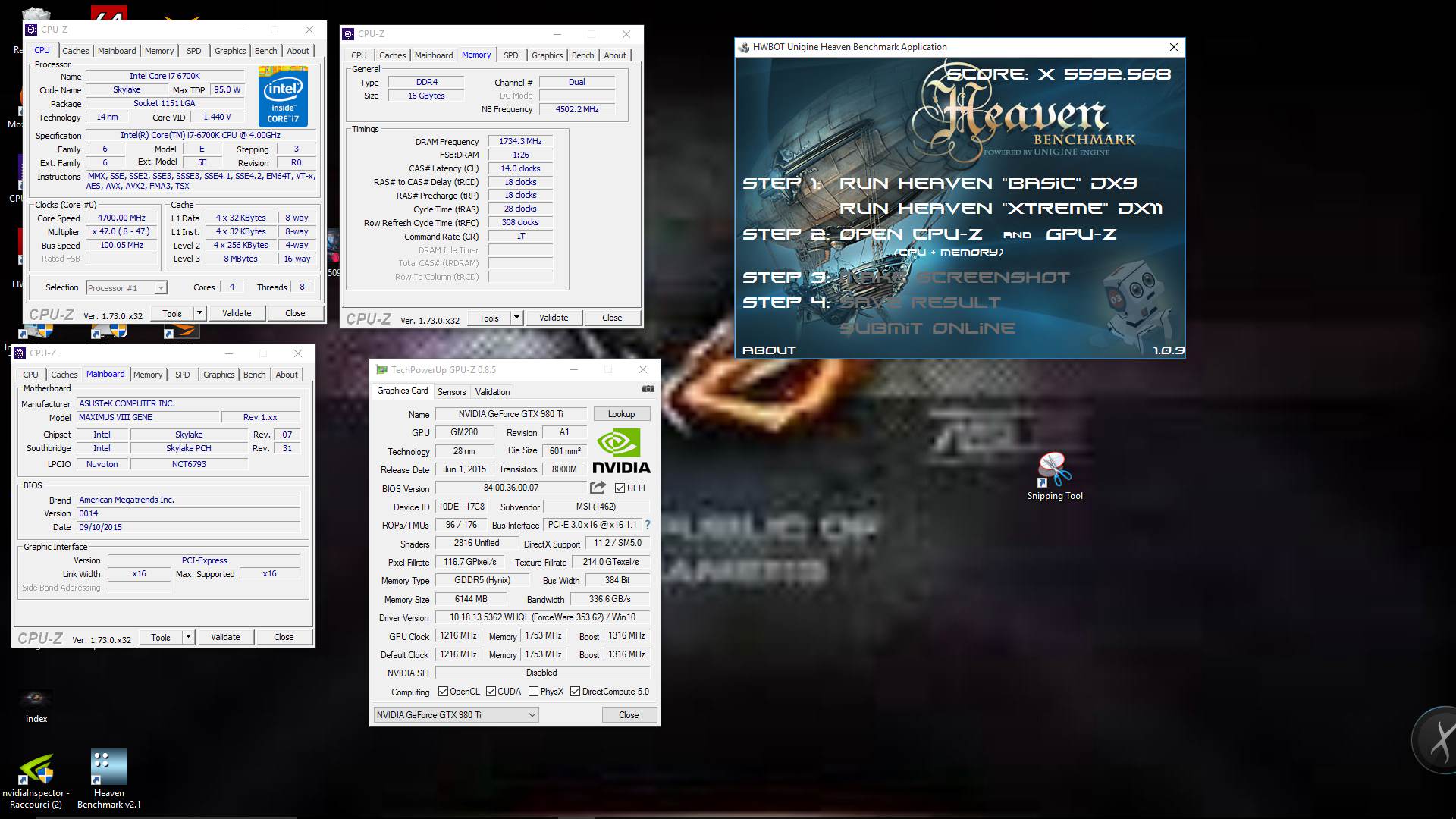Open About tab in CPU-Z Memory window
The width and height of the screenshot is (1456, 819).
point(615,55)
